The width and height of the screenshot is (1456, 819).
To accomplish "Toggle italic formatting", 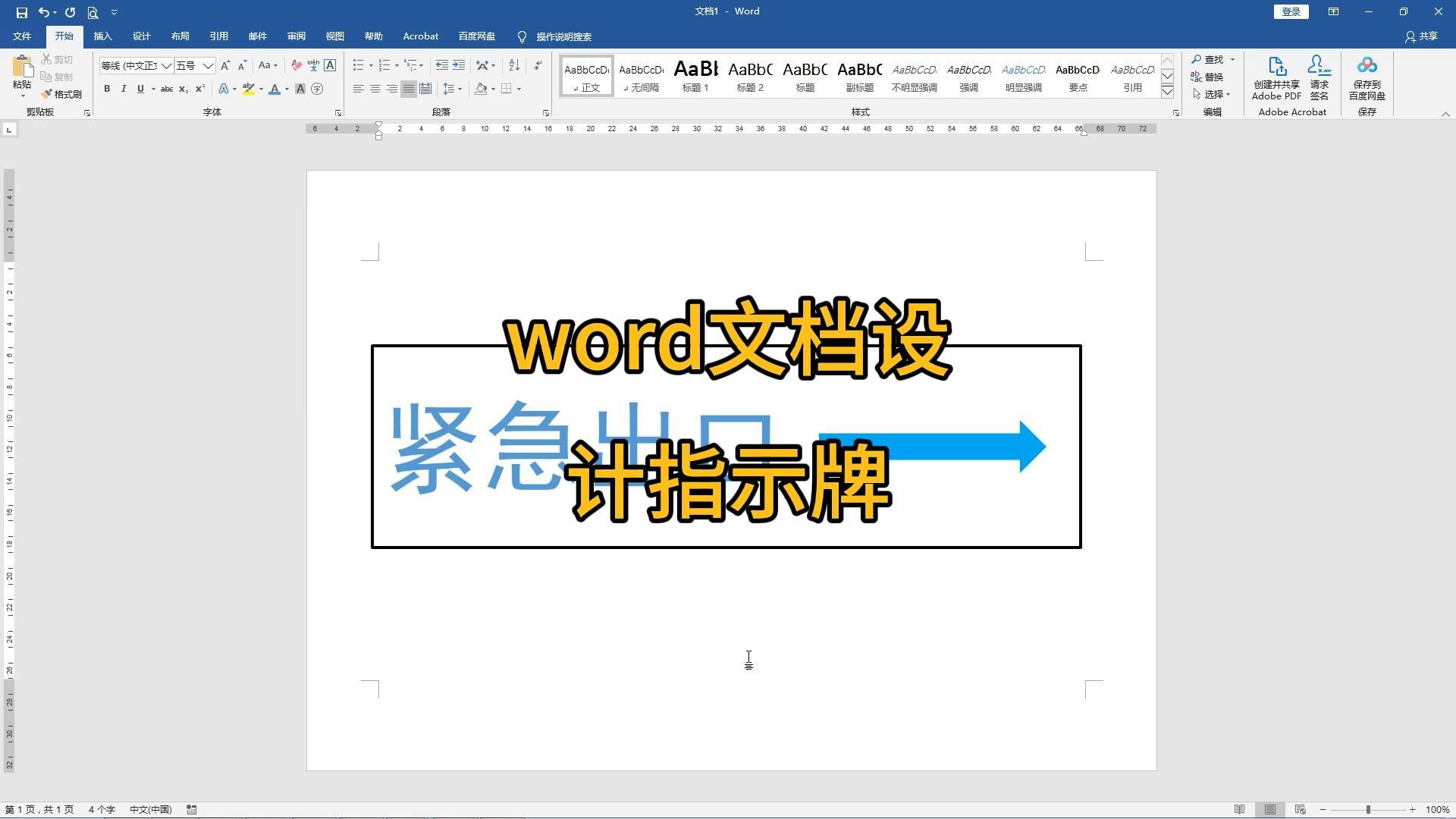I will tap(124, 89).
